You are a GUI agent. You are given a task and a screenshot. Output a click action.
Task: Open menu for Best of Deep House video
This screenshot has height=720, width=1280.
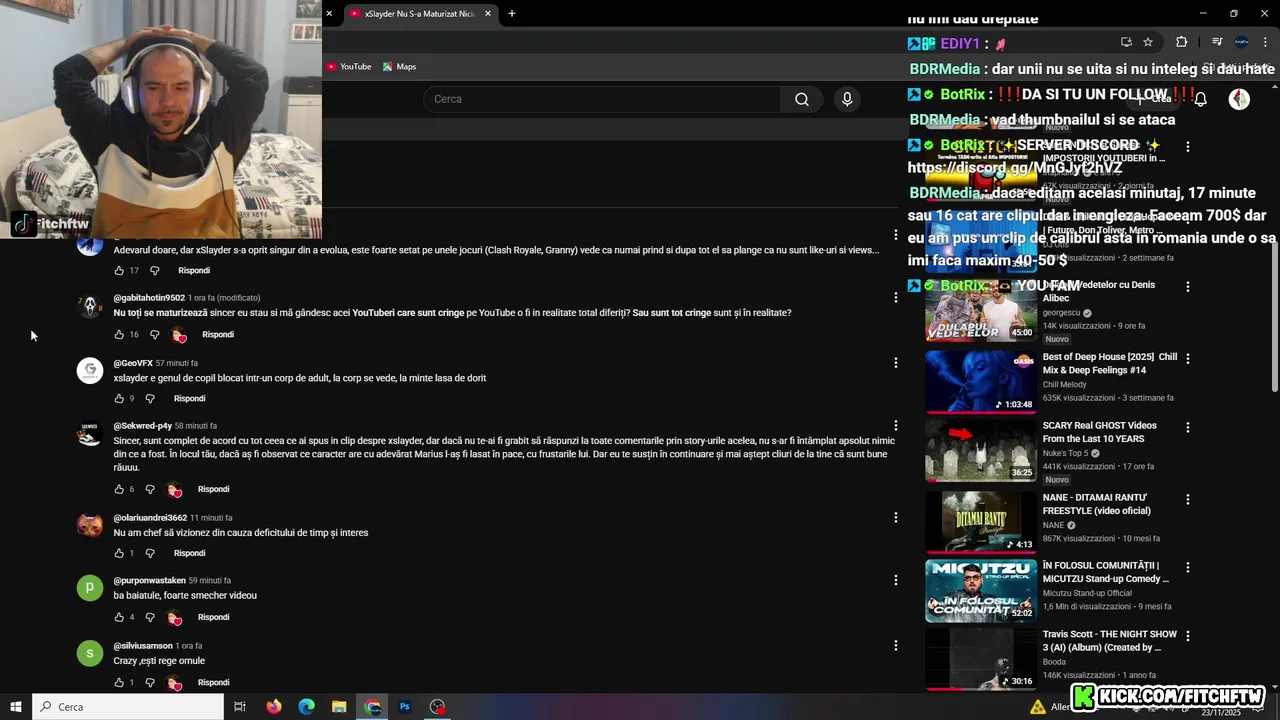[1187, 358]
